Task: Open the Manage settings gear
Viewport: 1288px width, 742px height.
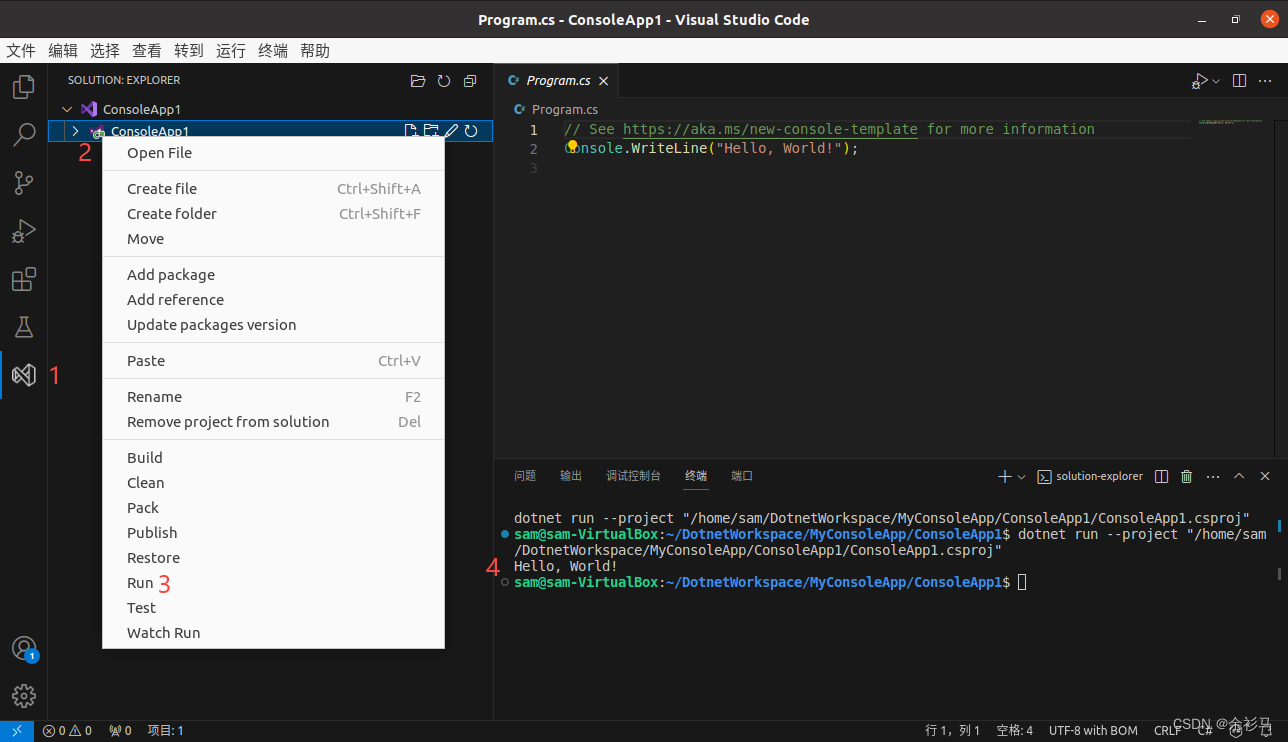Action: (x=23, y=696)
